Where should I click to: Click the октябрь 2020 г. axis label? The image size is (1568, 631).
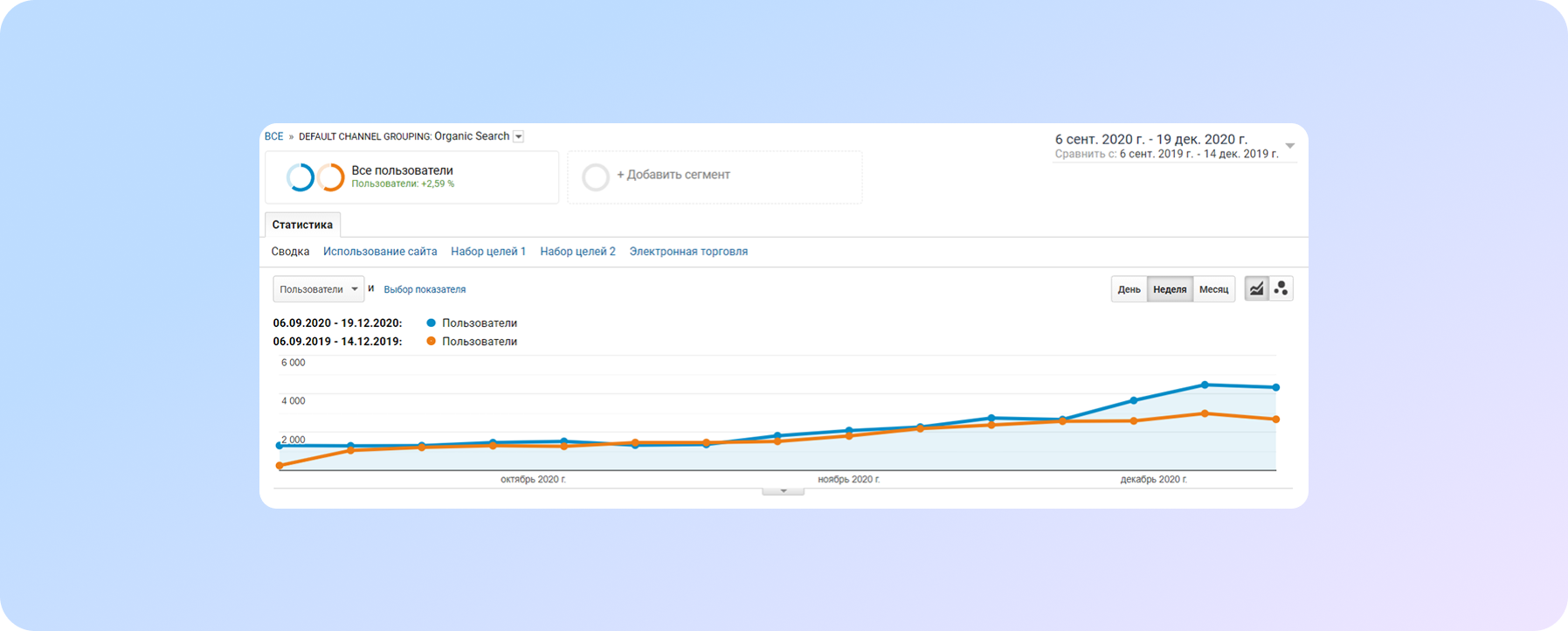(x=533, y=479)
